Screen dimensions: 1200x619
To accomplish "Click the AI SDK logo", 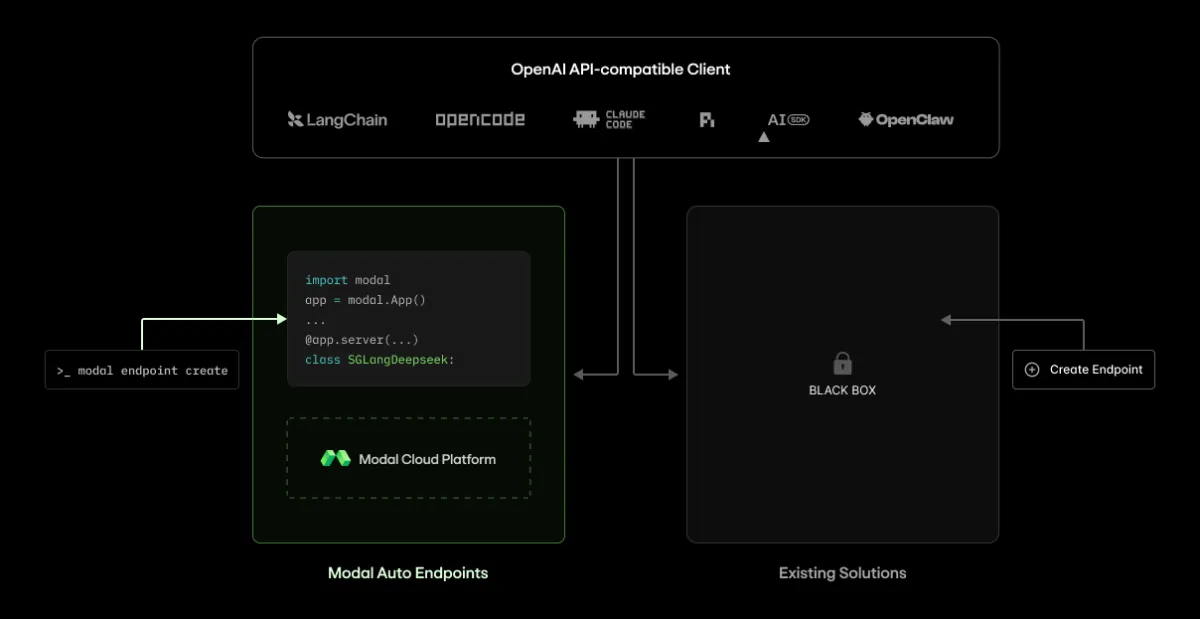I will [x=788, y=120].
